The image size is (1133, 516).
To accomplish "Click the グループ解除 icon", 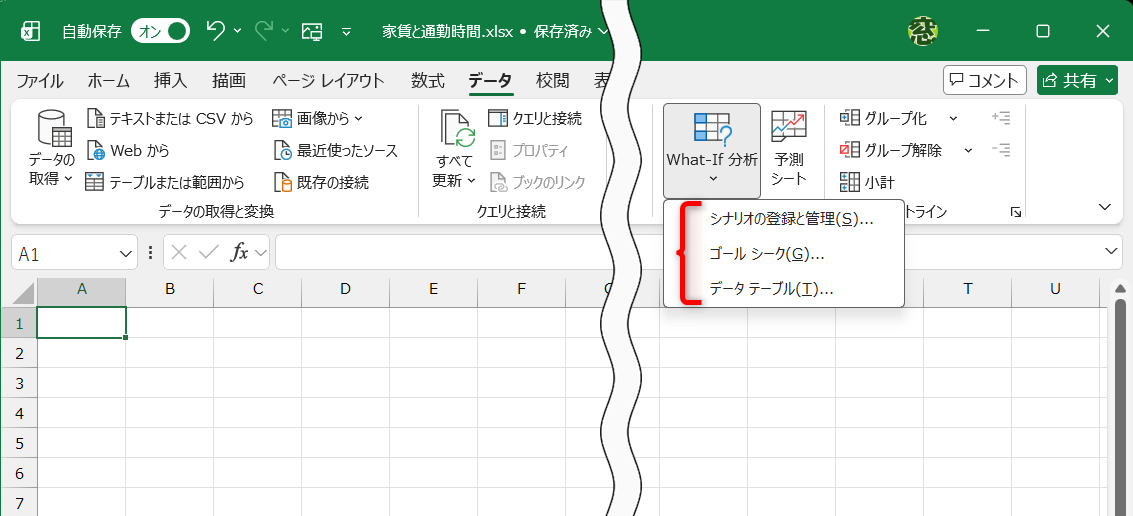I will pos(850,150).
